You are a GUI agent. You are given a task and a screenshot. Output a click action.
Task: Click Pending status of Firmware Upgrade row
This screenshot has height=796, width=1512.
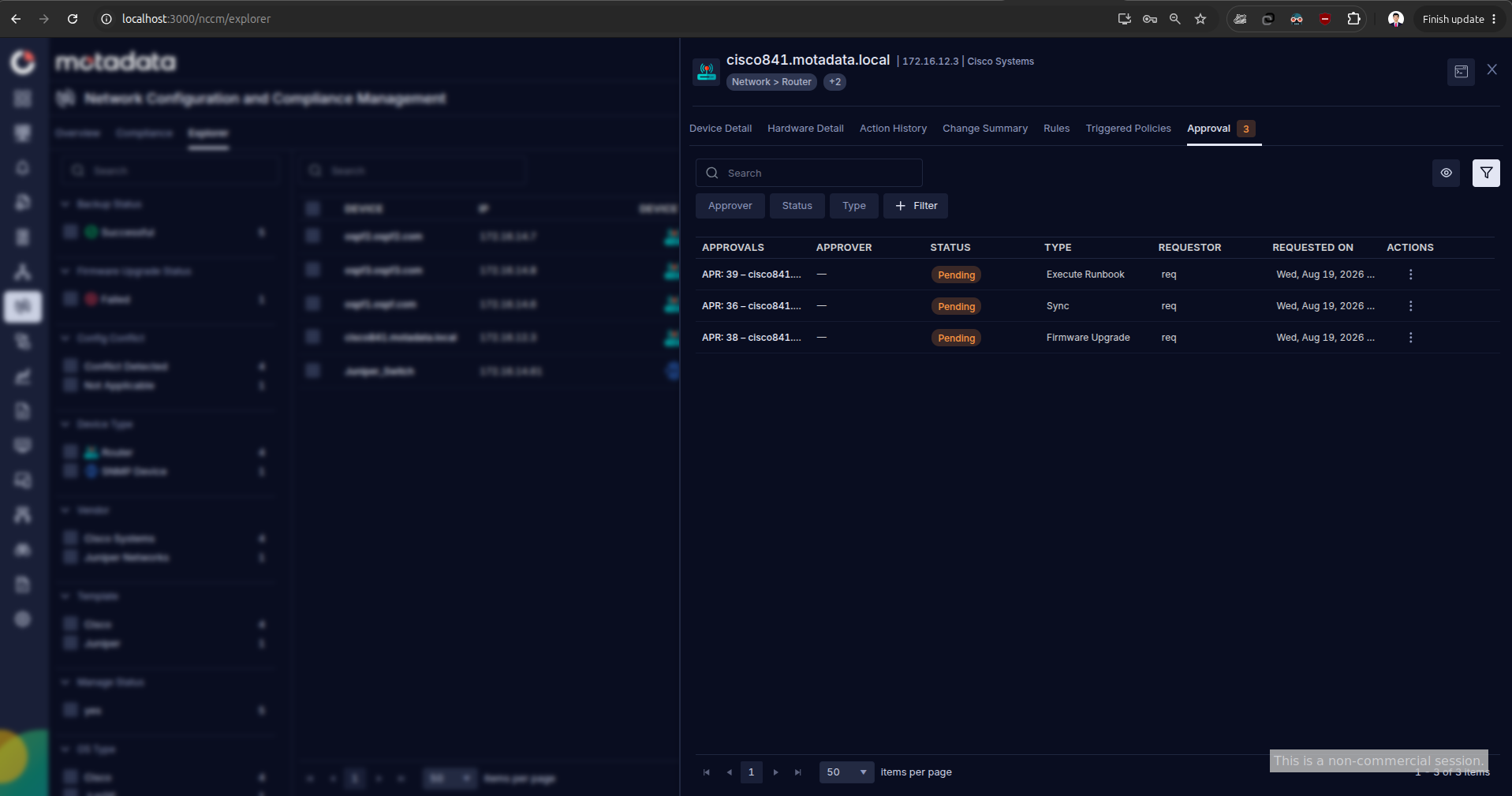956,338
